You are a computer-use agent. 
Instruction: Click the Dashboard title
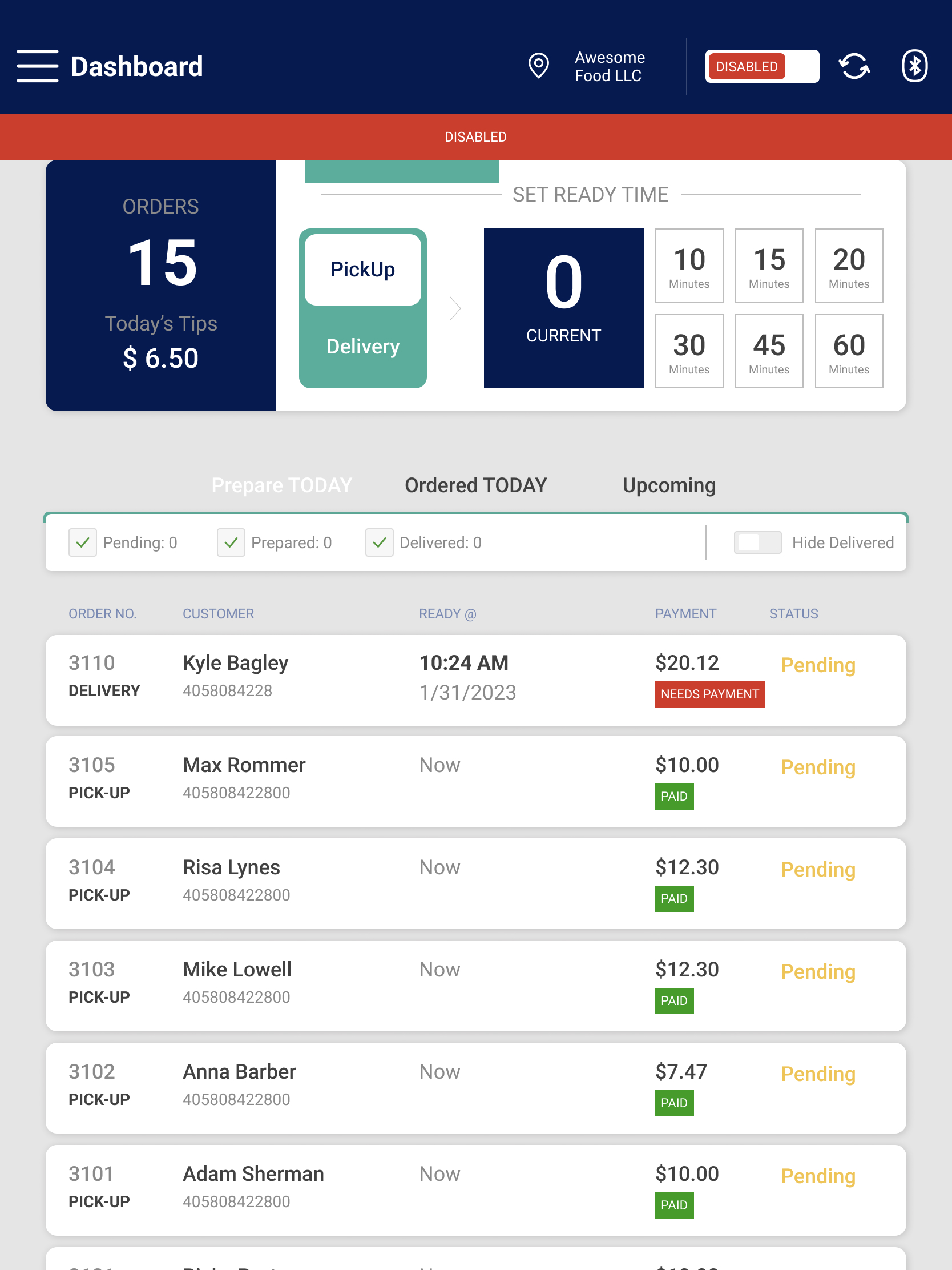pos(136,66)
